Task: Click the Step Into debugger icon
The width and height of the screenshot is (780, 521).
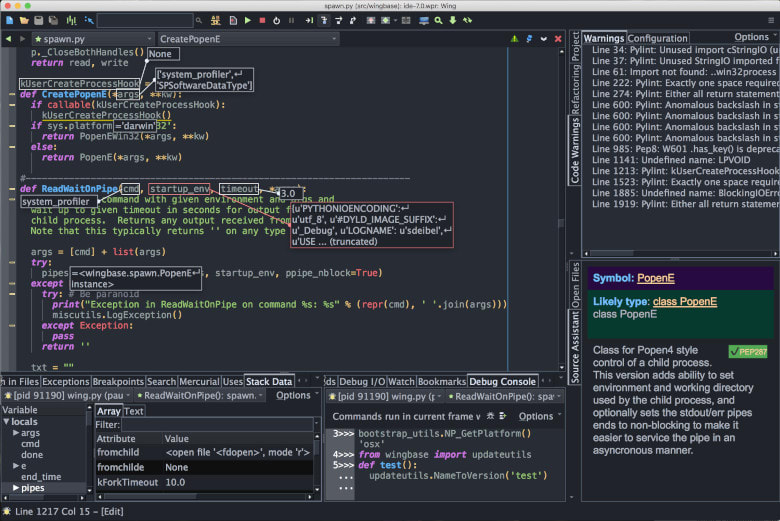Action: pyautogui.click(x=323, y=20)
